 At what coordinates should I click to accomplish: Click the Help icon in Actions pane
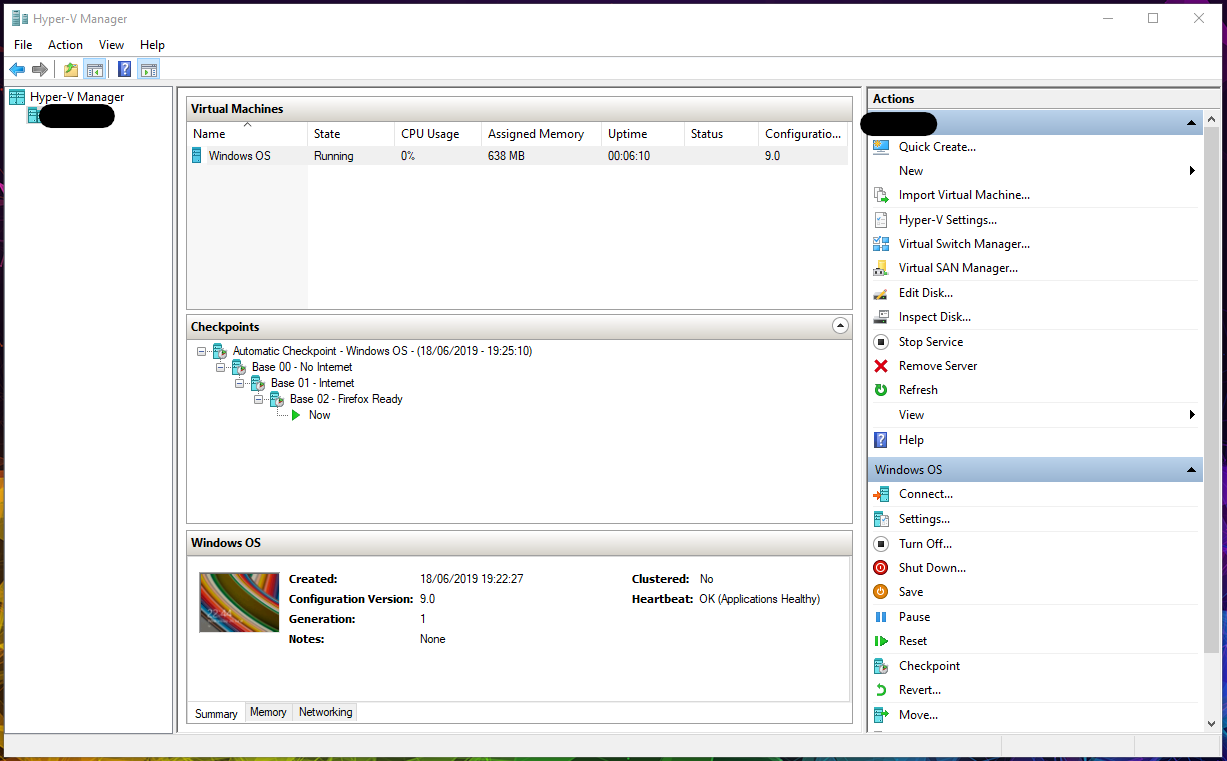pos(881,440)
